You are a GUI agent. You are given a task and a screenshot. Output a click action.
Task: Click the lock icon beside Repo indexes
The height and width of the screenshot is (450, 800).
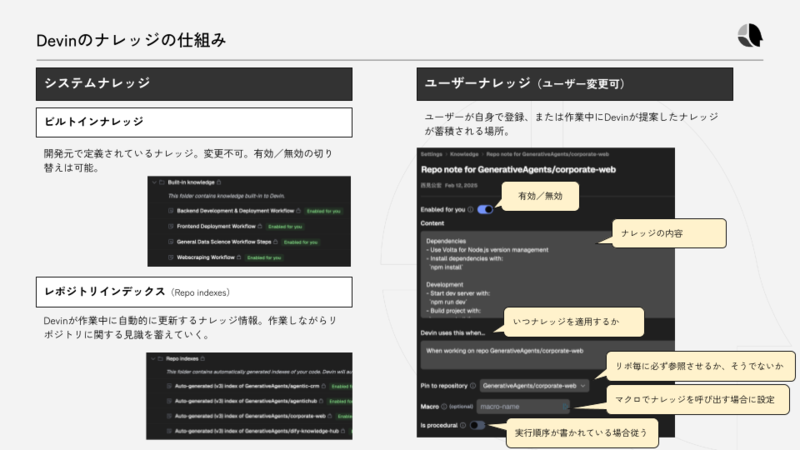203,359
